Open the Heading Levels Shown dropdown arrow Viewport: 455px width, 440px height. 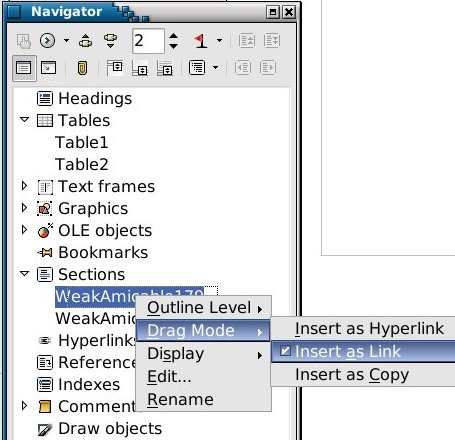[x=216, y=68]
